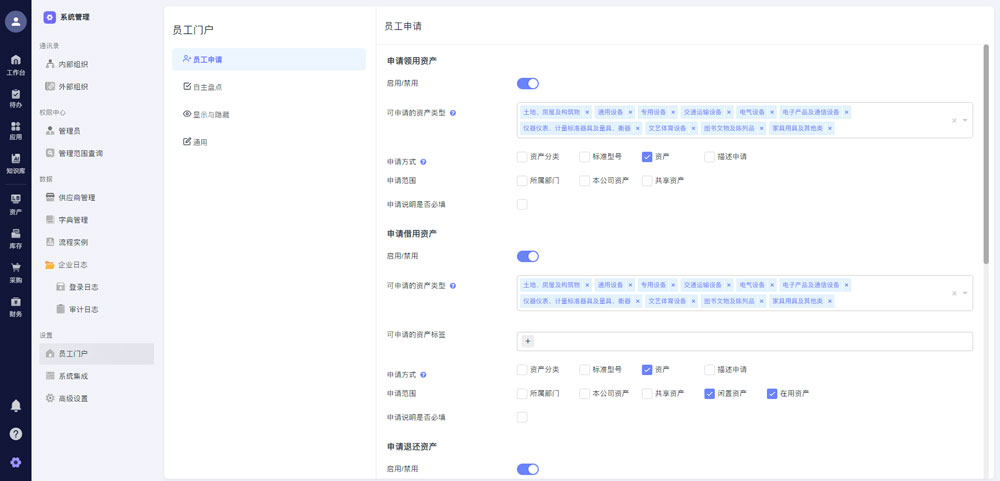Remove 专用设备 tag in 申请领用资产
1000x481 pixels.
pyautogui.click(x=673, y=112)
